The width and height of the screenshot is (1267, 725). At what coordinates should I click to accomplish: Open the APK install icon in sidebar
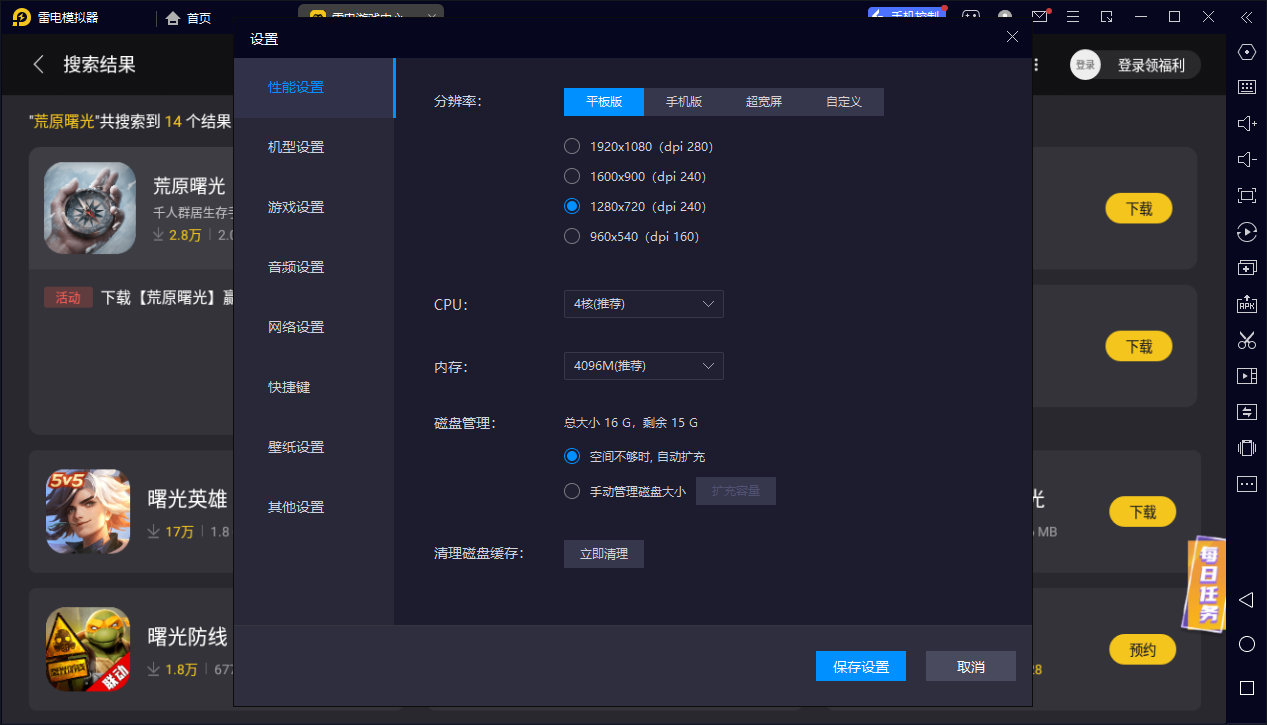pos(1246,303)
